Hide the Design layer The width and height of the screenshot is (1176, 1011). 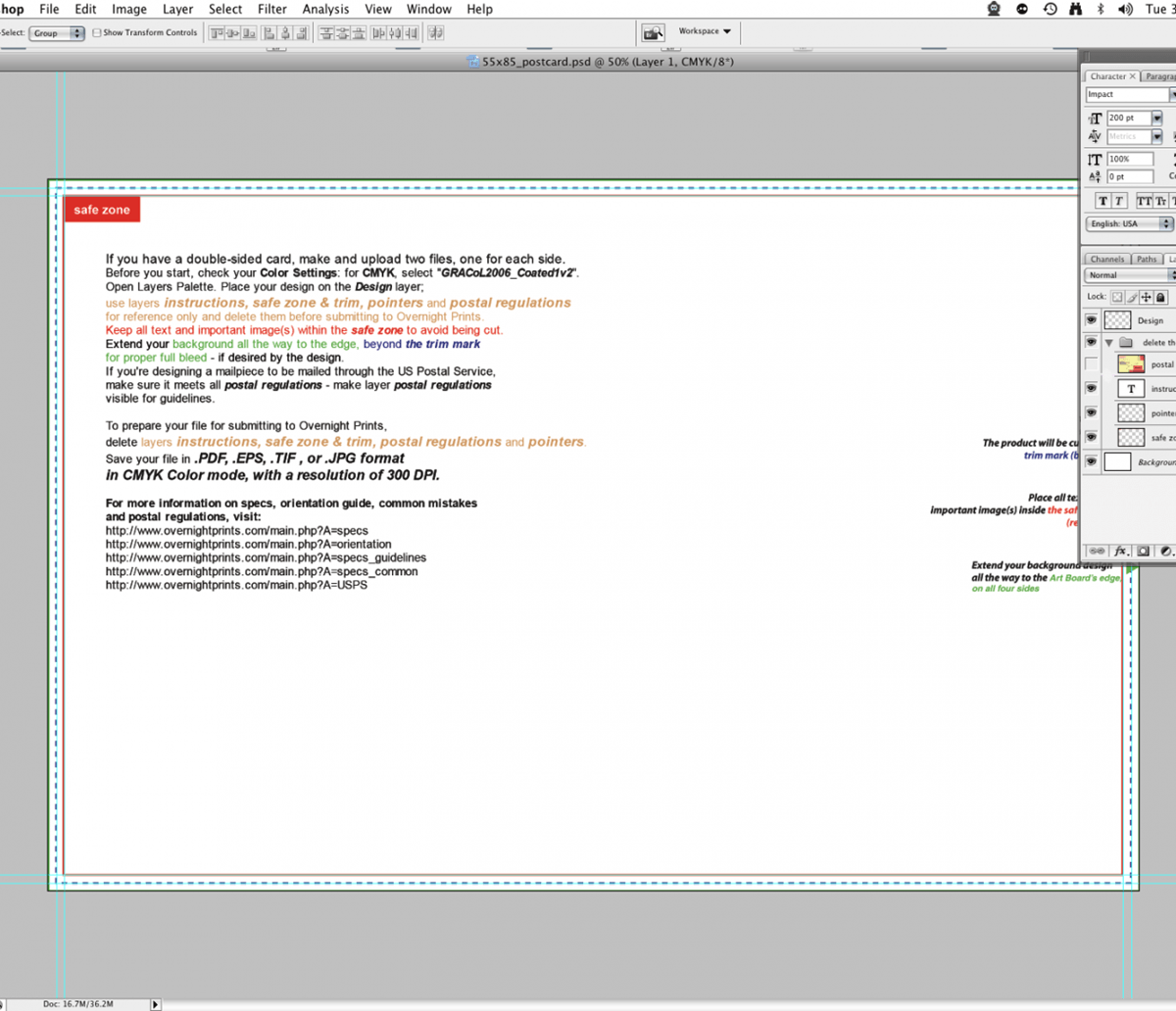point(1092,320)
